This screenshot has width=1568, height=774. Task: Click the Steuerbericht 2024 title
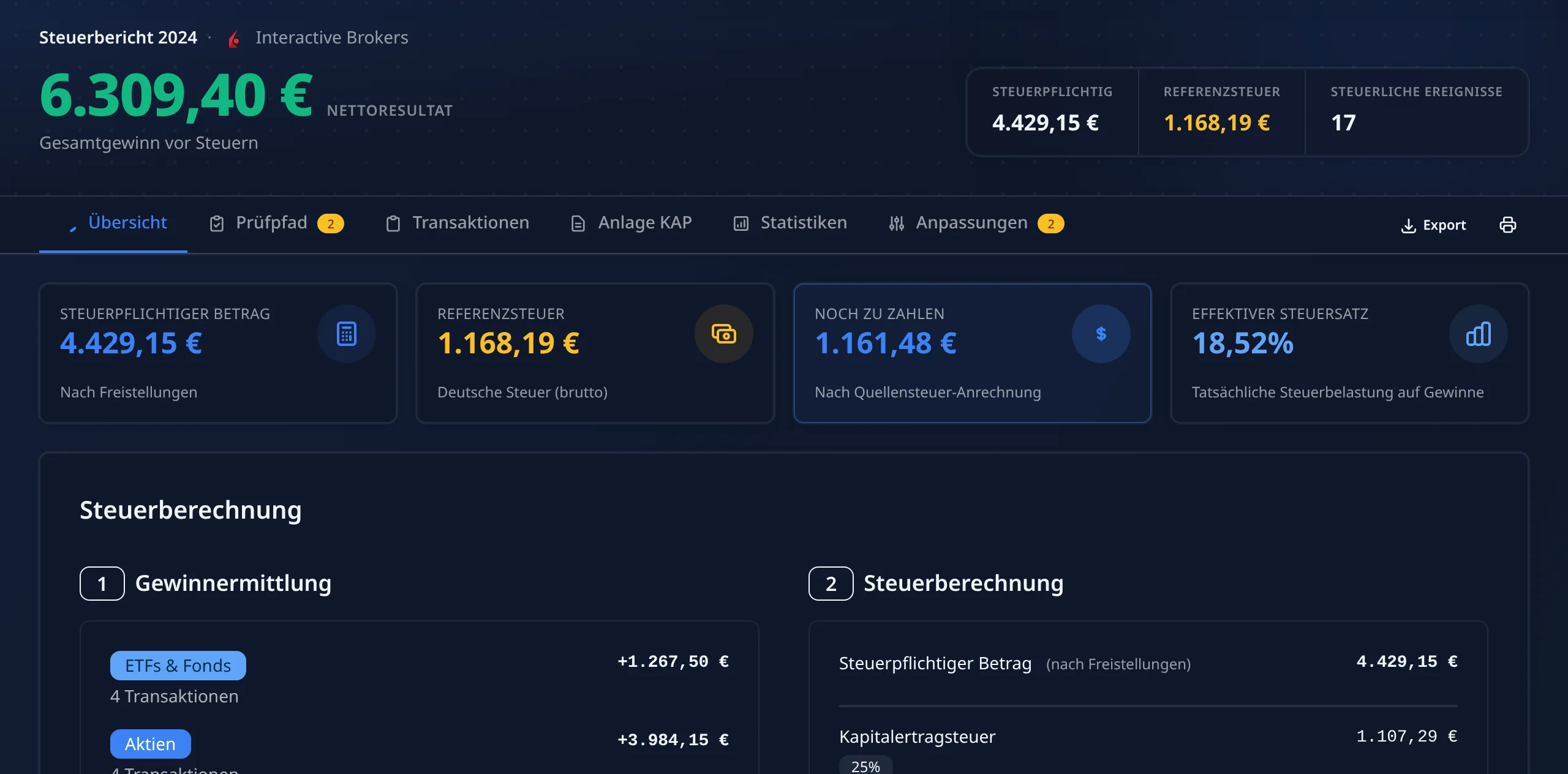(x=118, y=38)
